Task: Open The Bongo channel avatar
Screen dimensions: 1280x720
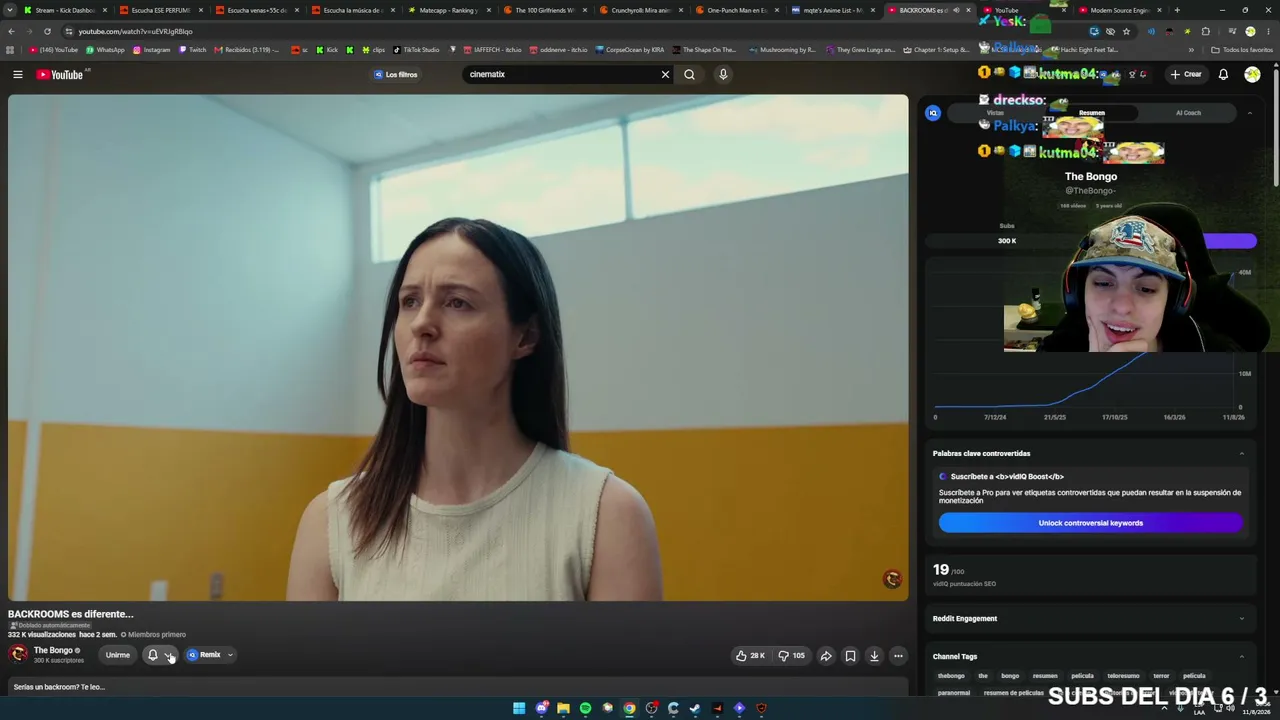Action: [x=18, y=654]
